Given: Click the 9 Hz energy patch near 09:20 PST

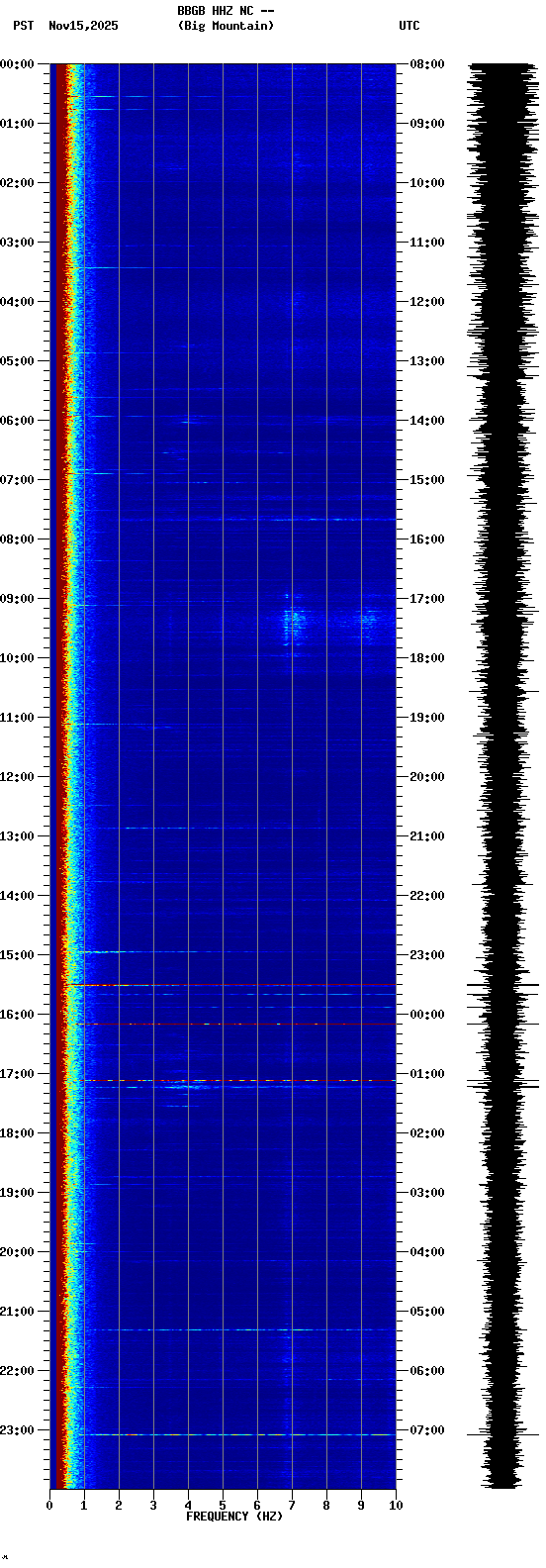Looking at the screenshot, I should click(368, 620).
